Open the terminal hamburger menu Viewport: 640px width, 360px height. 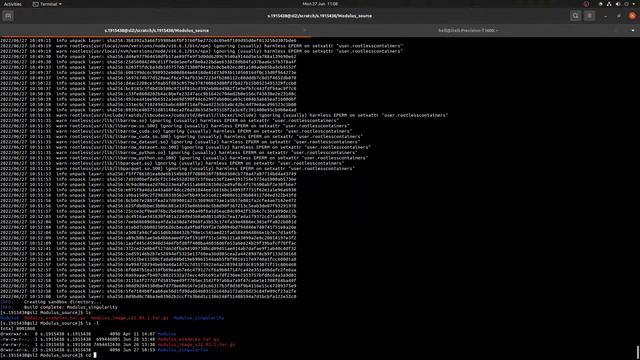589,16
